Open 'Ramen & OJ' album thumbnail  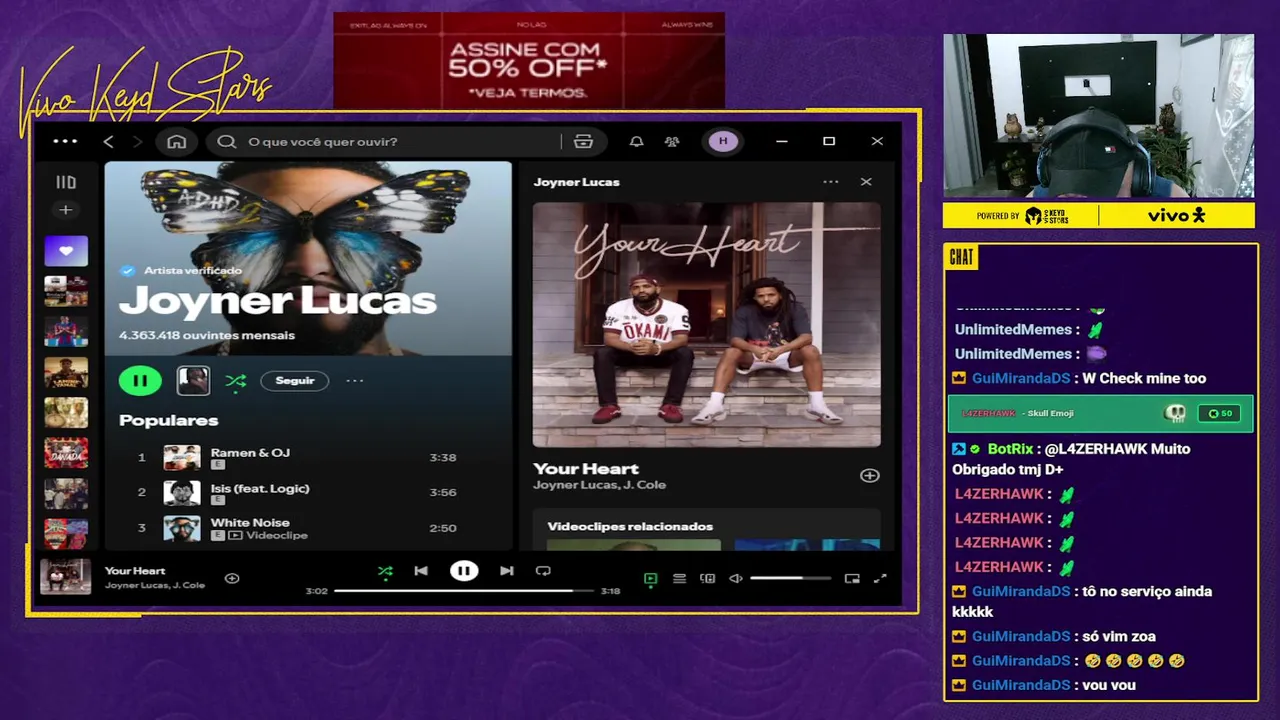(182, 458)
